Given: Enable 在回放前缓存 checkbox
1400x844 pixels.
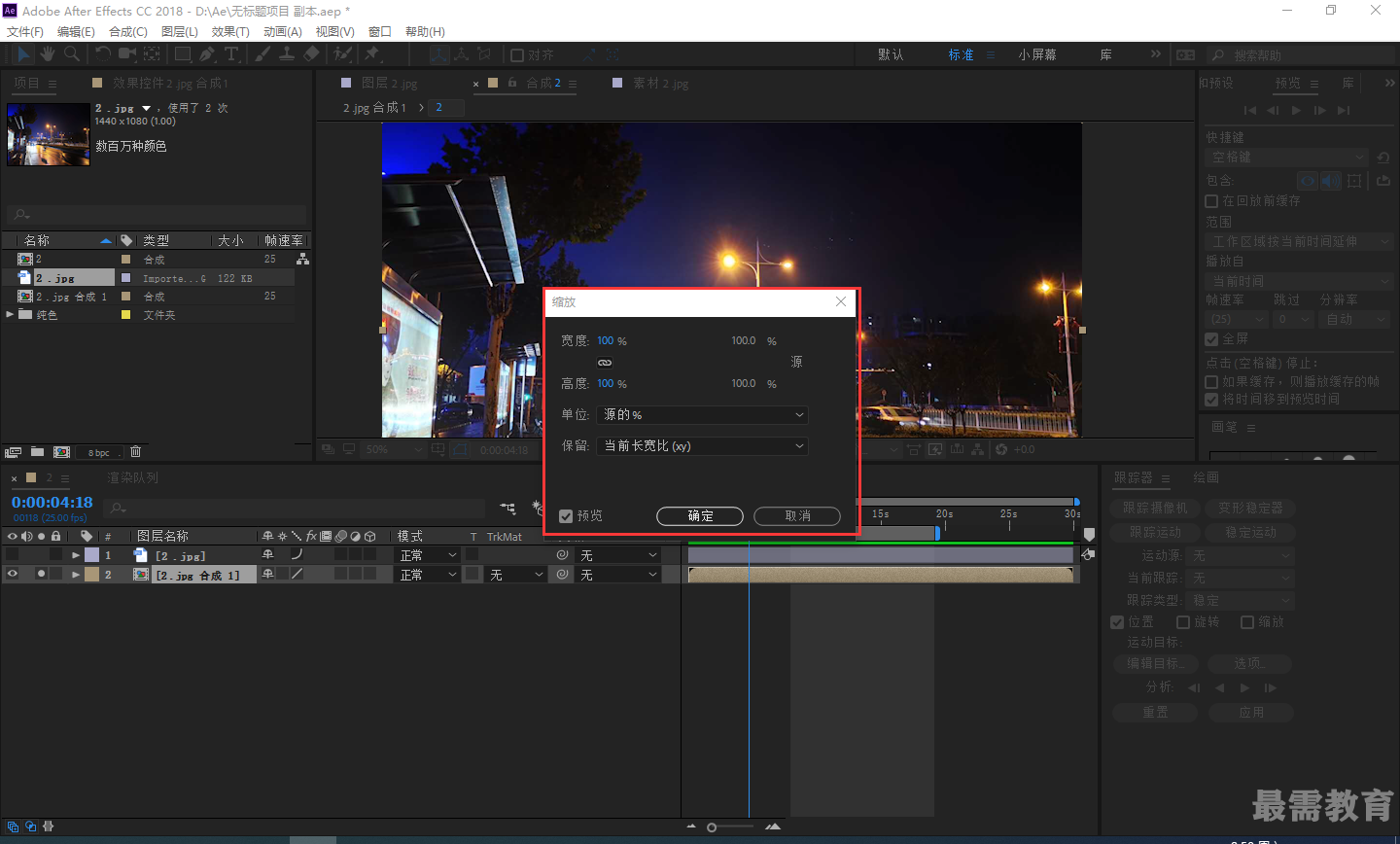Looking at the screenshot, I should pyautogui.click(x=1211, y=201).
